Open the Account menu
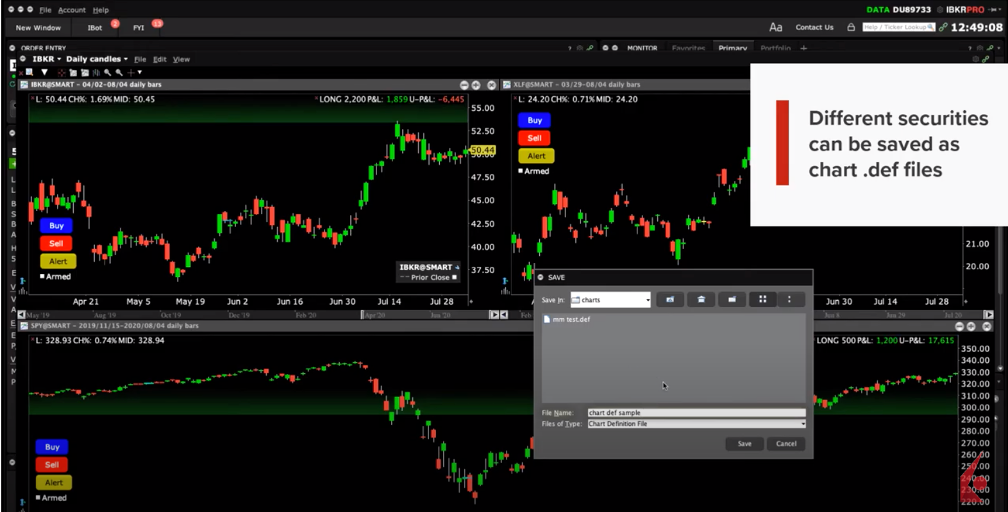The image size is (1008, 512). 72,9
